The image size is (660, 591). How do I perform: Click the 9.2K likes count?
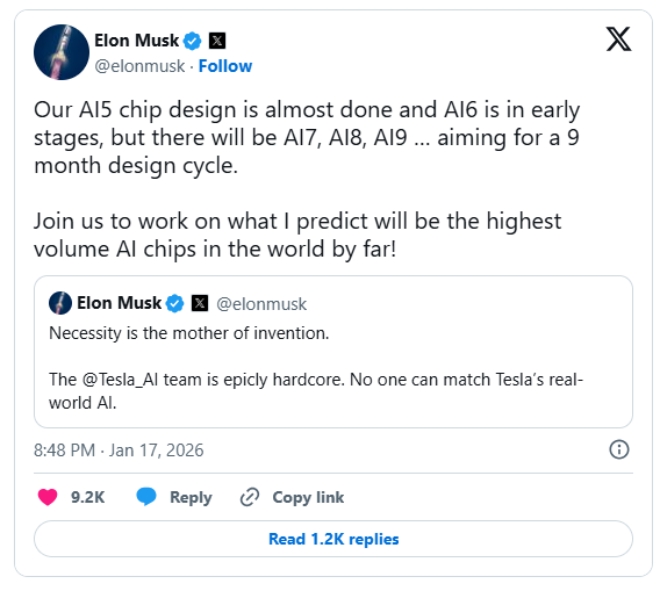point(88,497)
